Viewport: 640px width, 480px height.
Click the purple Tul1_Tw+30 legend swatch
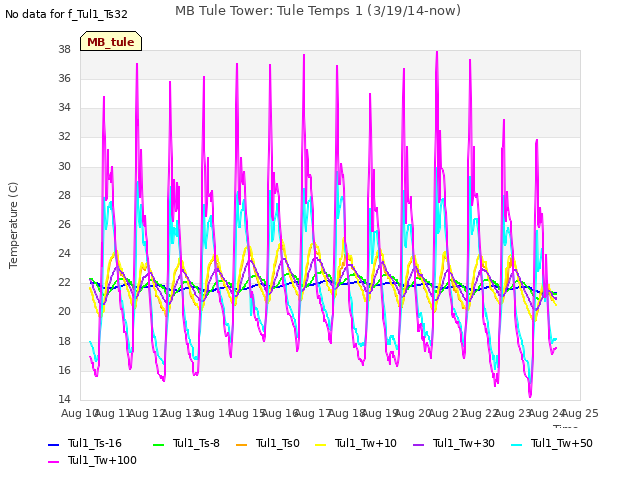419,444
